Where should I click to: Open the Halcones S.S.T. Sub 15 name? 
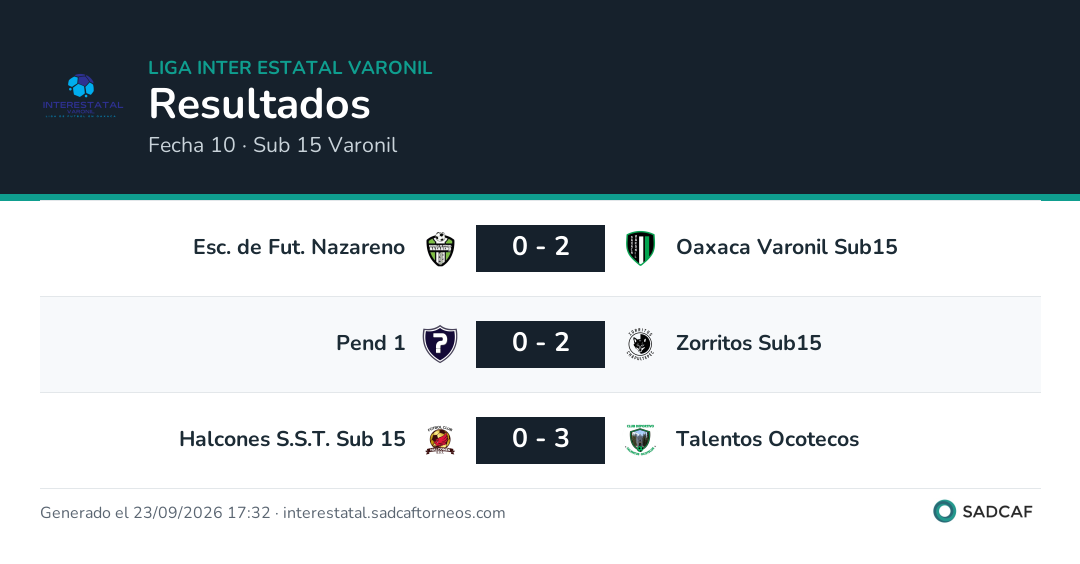[x=293, y=439]
